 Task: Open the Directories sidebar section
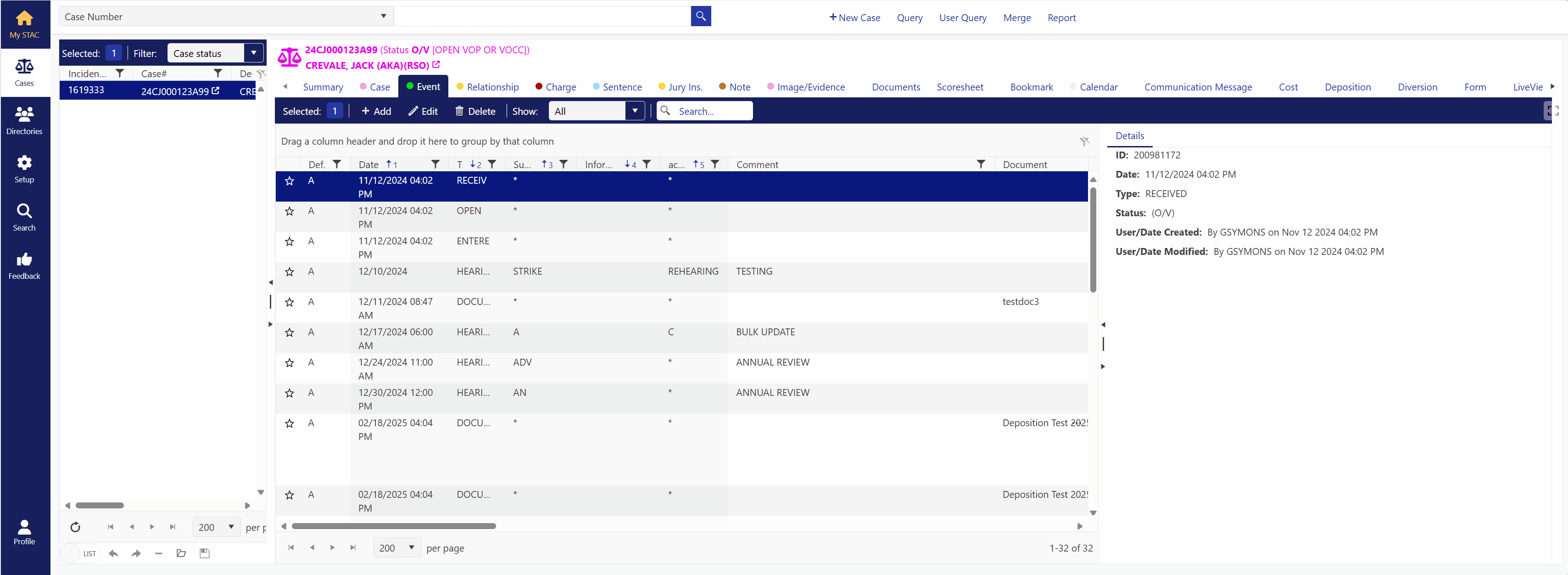[24, 120]
